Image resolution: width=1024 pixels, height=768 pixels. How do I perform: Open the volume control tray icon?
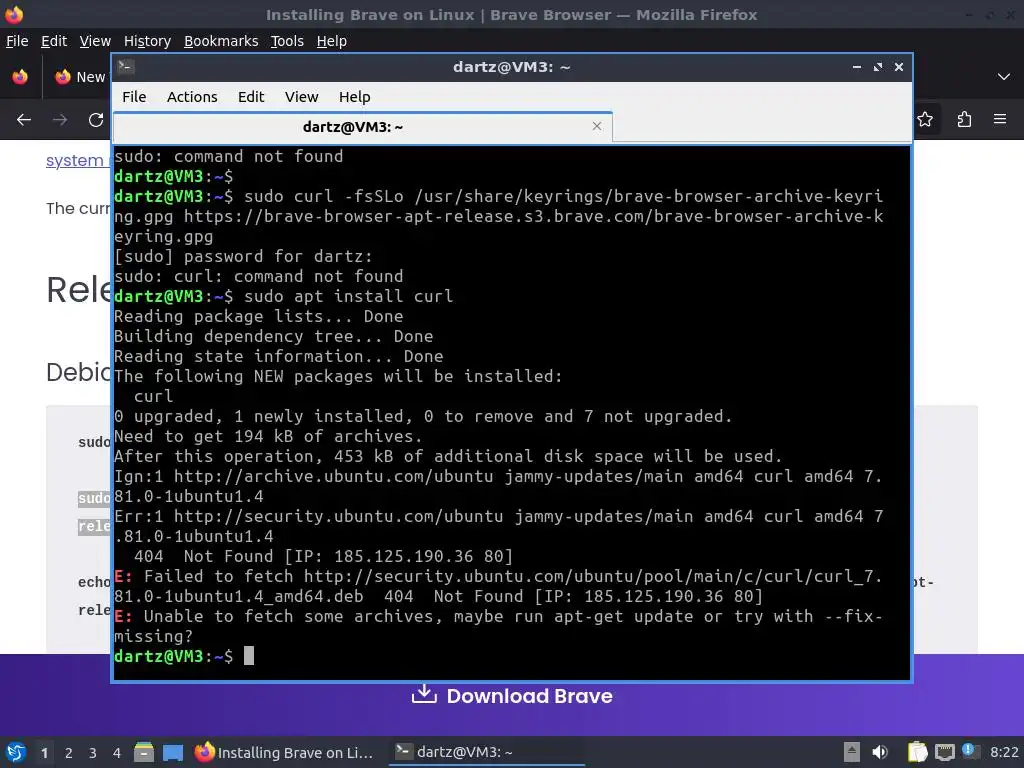(x=880, y=752)
